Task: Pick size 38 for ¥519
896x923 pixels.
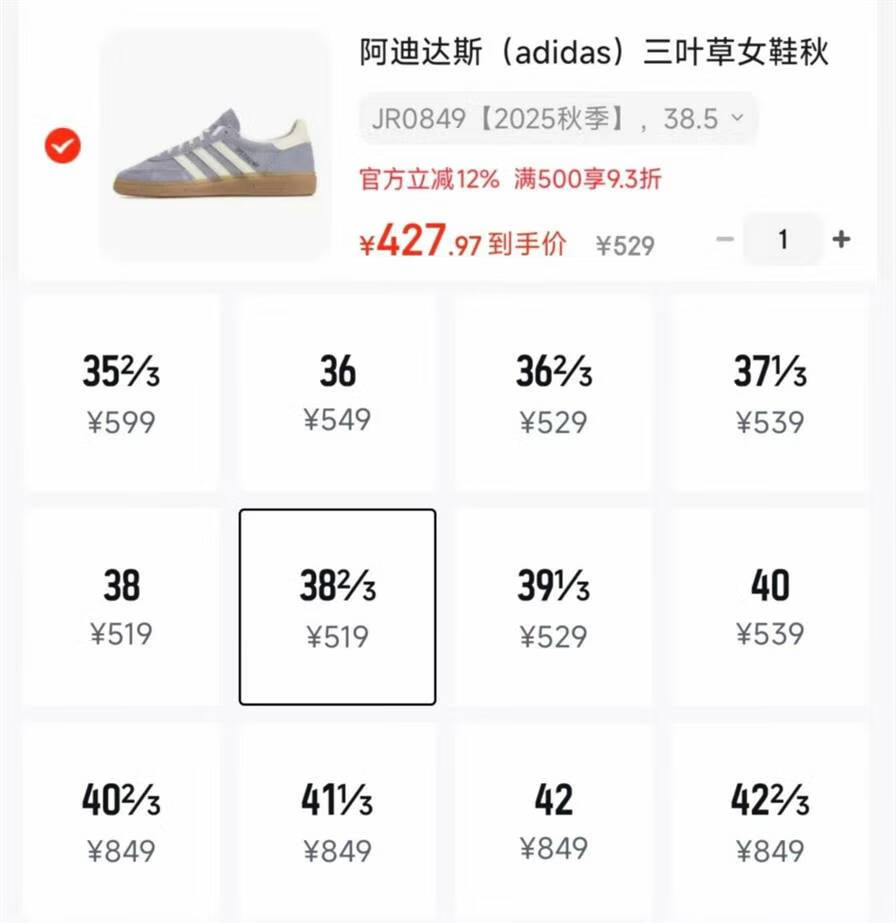Action: [x=121, y=607]
